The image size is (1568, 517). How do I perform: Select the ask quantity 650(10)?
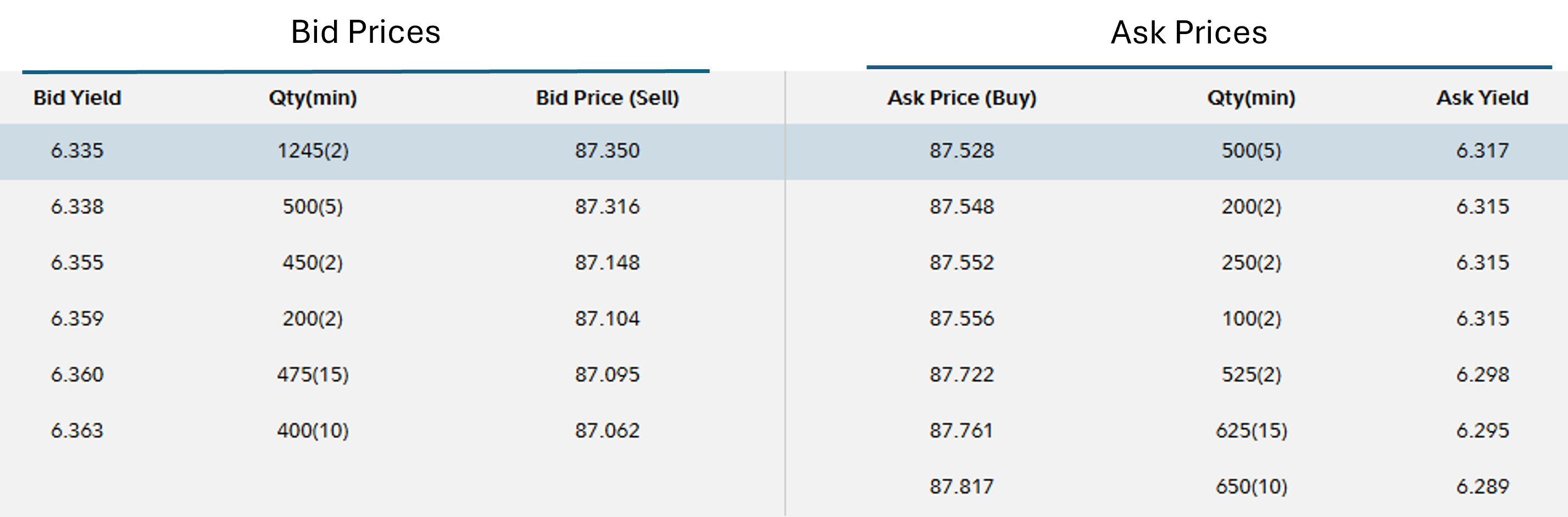point(1251,487)
